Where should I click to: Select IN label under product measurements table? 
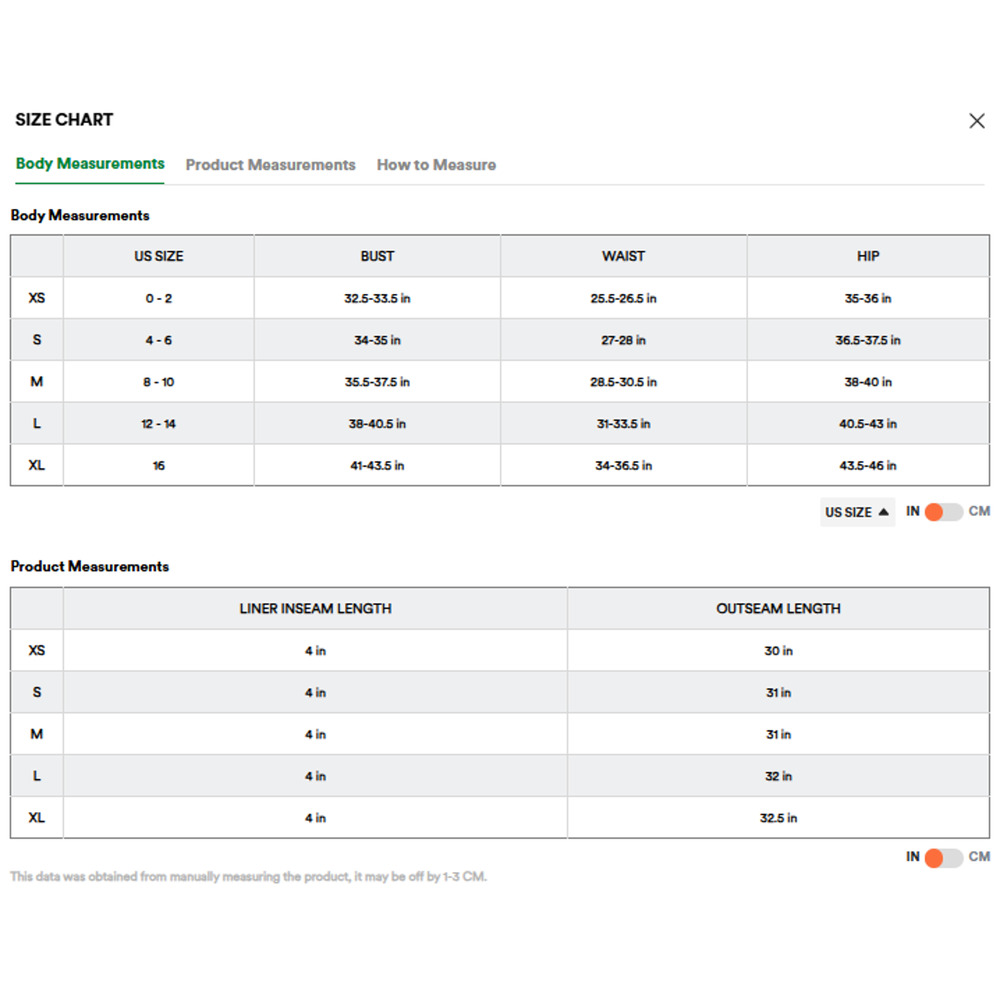[x=913, y=857]
